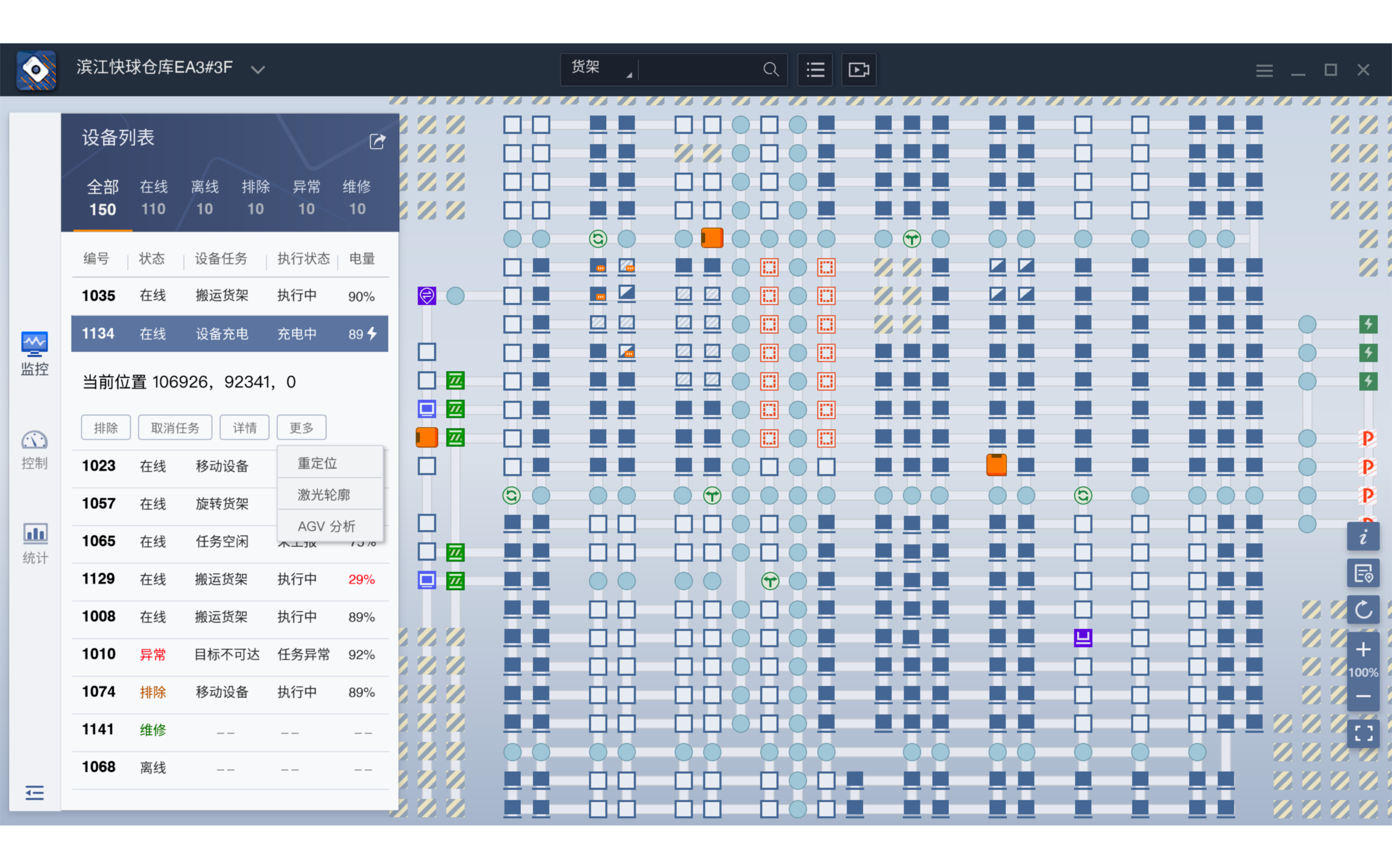The width and height of the screenshot is (1392, 868).
Task: Click the 更多 dropdown button
Action: [x=301, y=428]
